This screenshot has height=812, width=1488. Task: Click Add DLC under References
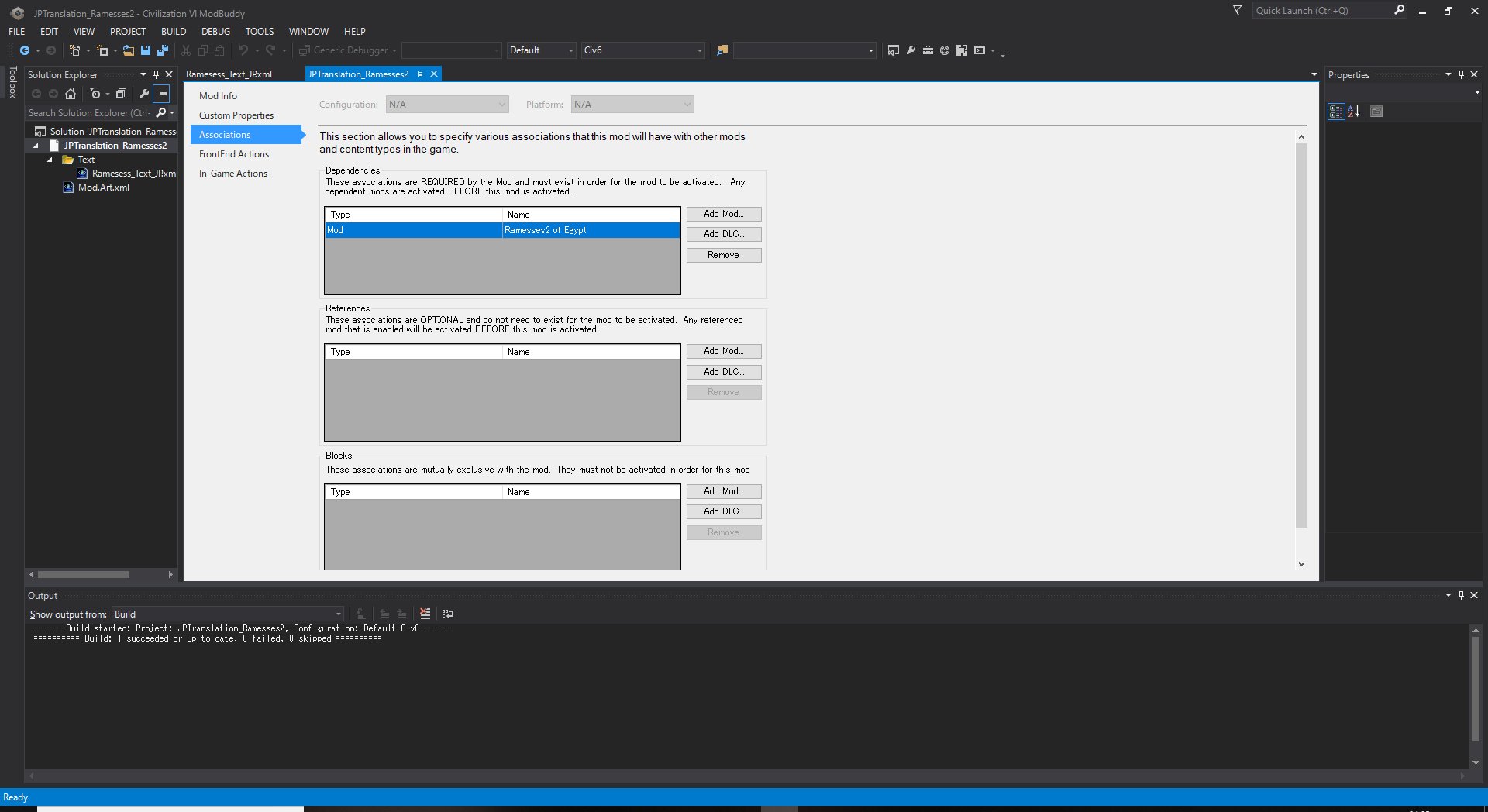point(724,372)
